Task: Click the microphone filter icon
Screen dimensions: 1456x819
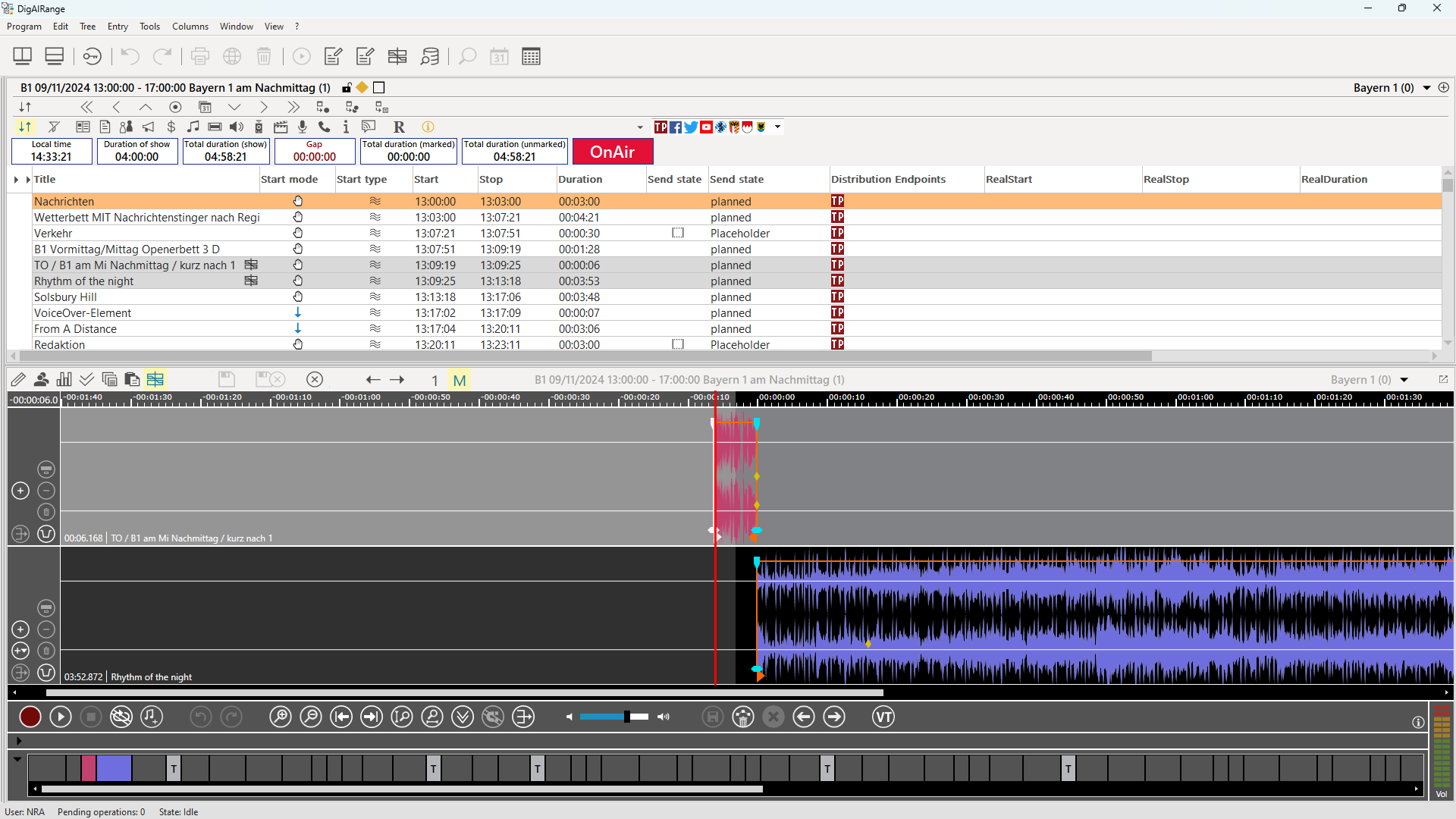Action: point(303,127)
